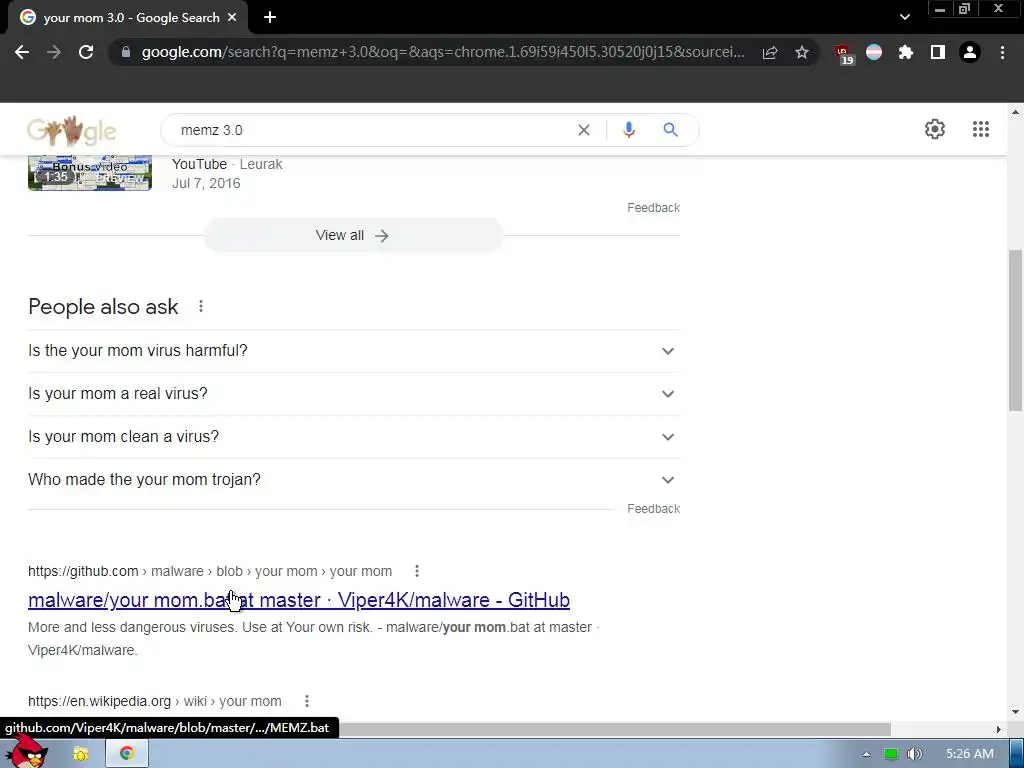Click the Jul 7, 2016 date text

pos(206,184)
